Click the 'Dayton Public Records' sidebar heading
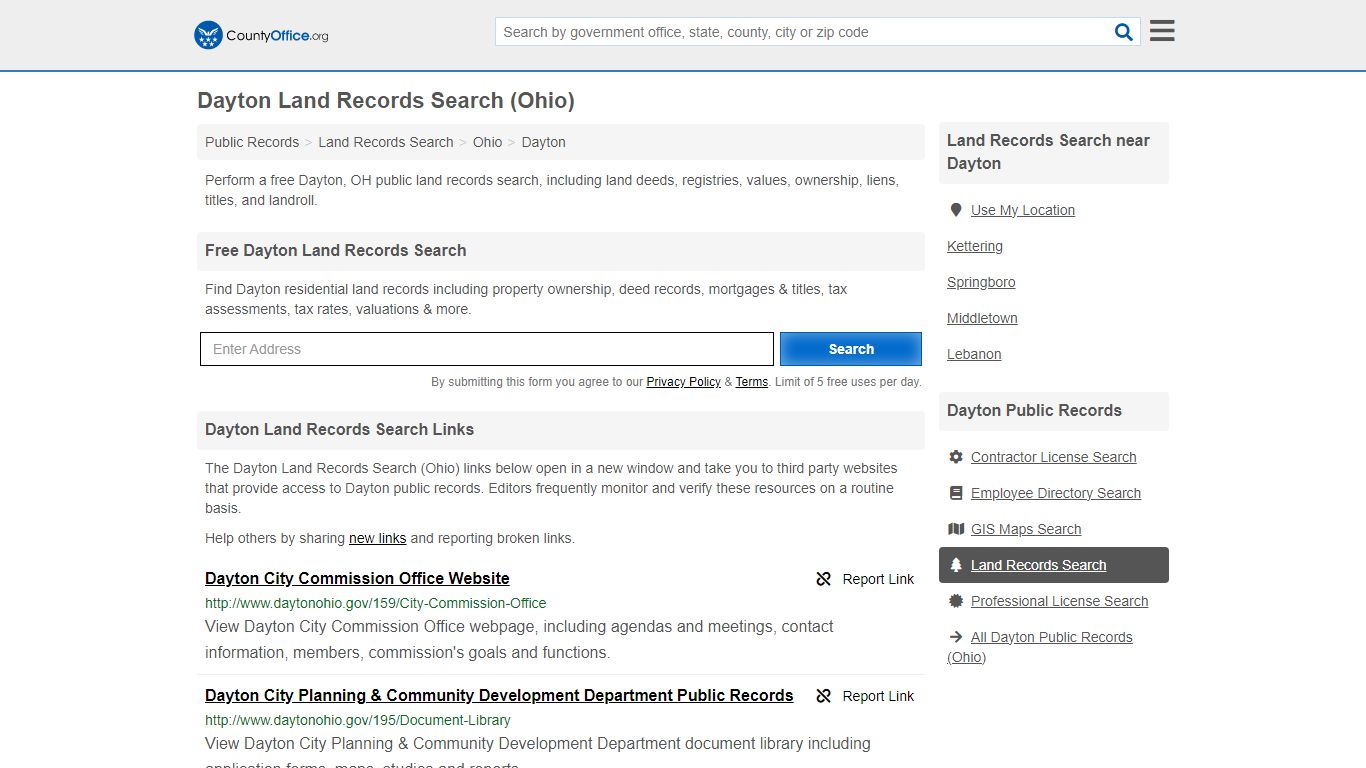Viewport: 1366px width, 768px height. pos(1034,410)
